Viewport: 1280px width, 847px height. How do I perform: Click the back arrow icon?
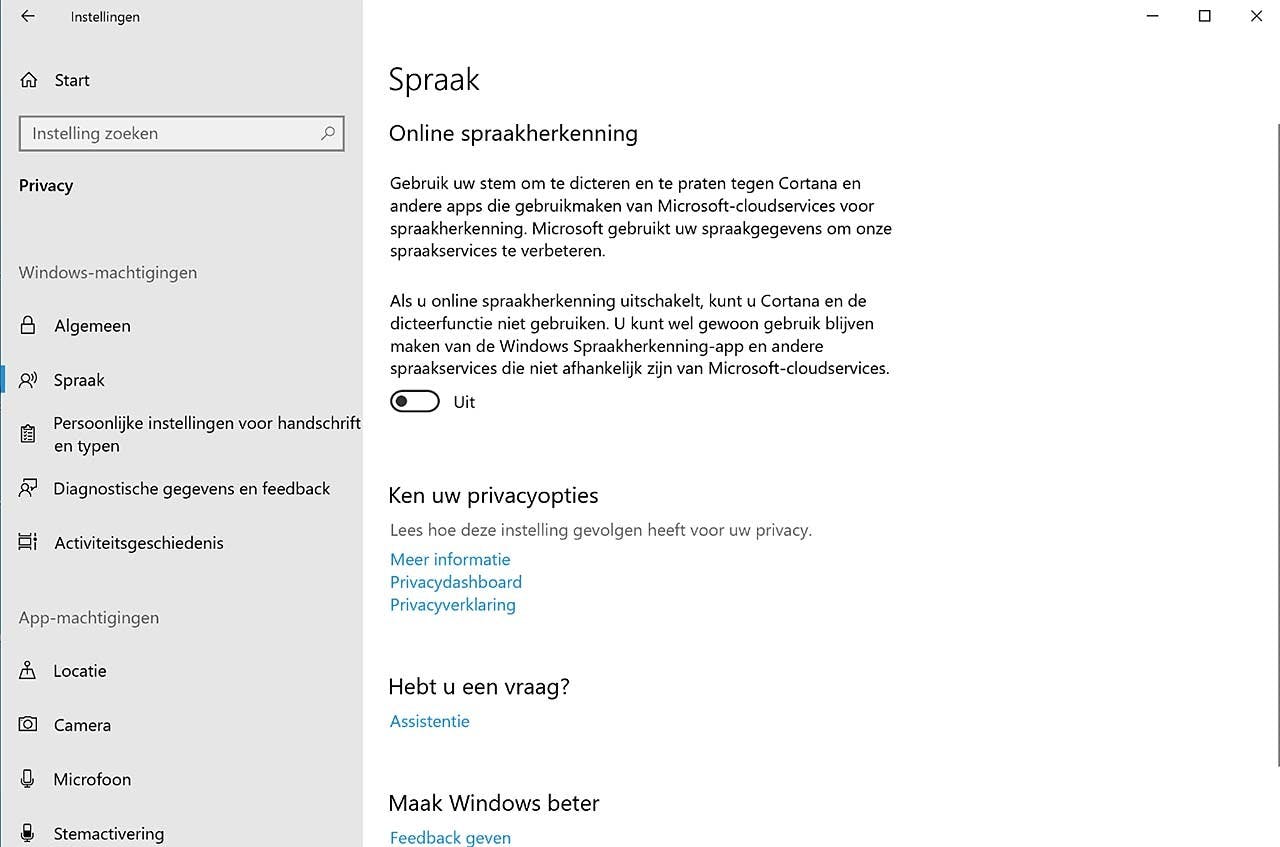pyautogui.click(x=27, y=16)
